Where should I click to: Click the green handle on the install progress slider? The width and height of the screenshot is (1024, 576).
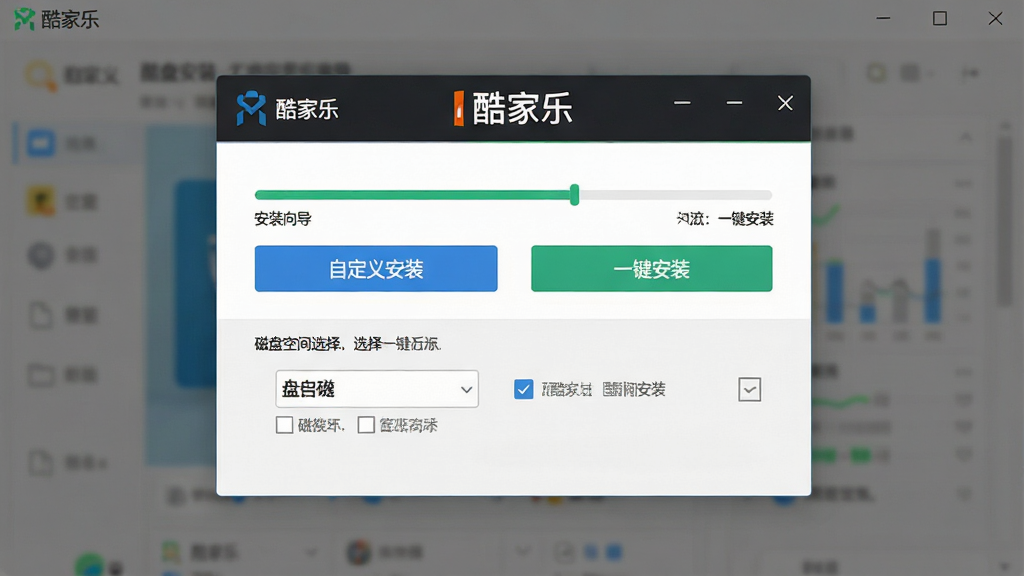pyautogui.click(x=574, y=195)
